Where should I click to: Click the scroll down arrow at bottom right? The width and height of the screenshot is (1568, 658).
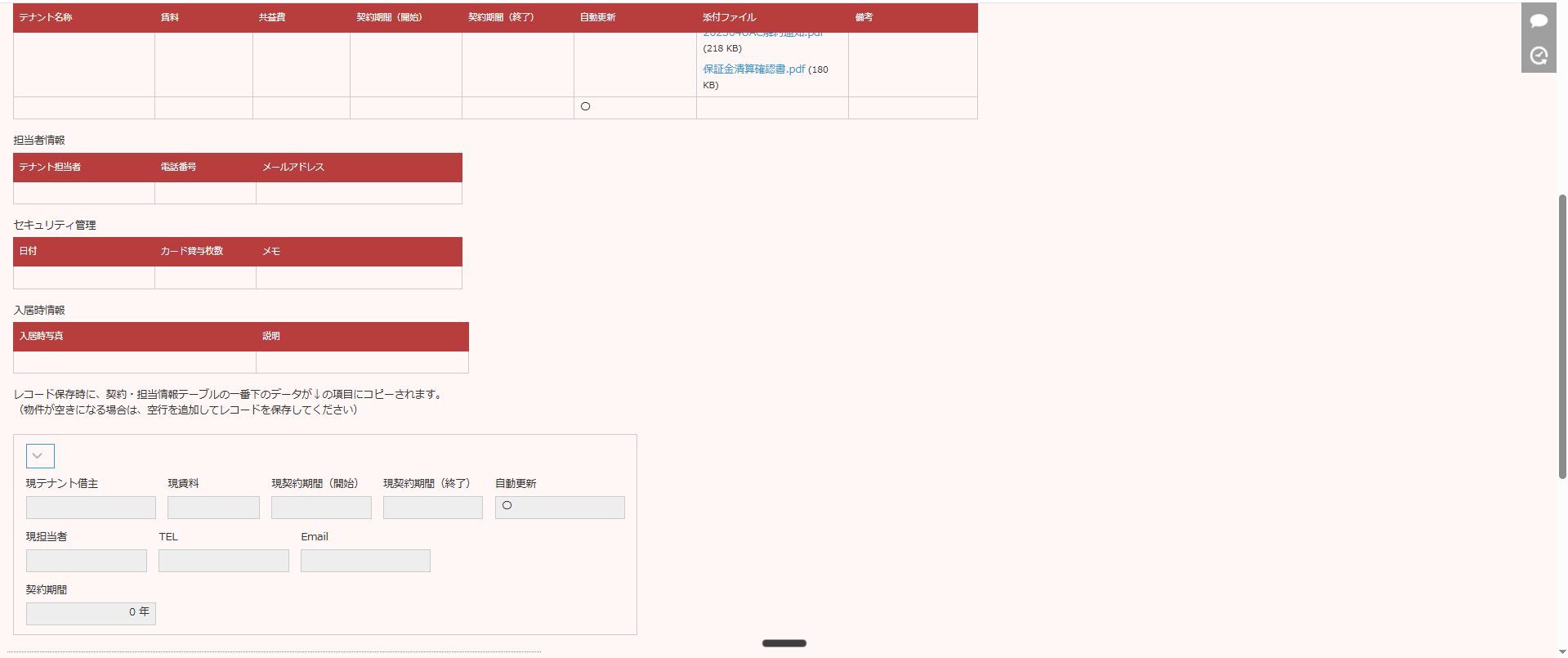(x=1562, y=652)
